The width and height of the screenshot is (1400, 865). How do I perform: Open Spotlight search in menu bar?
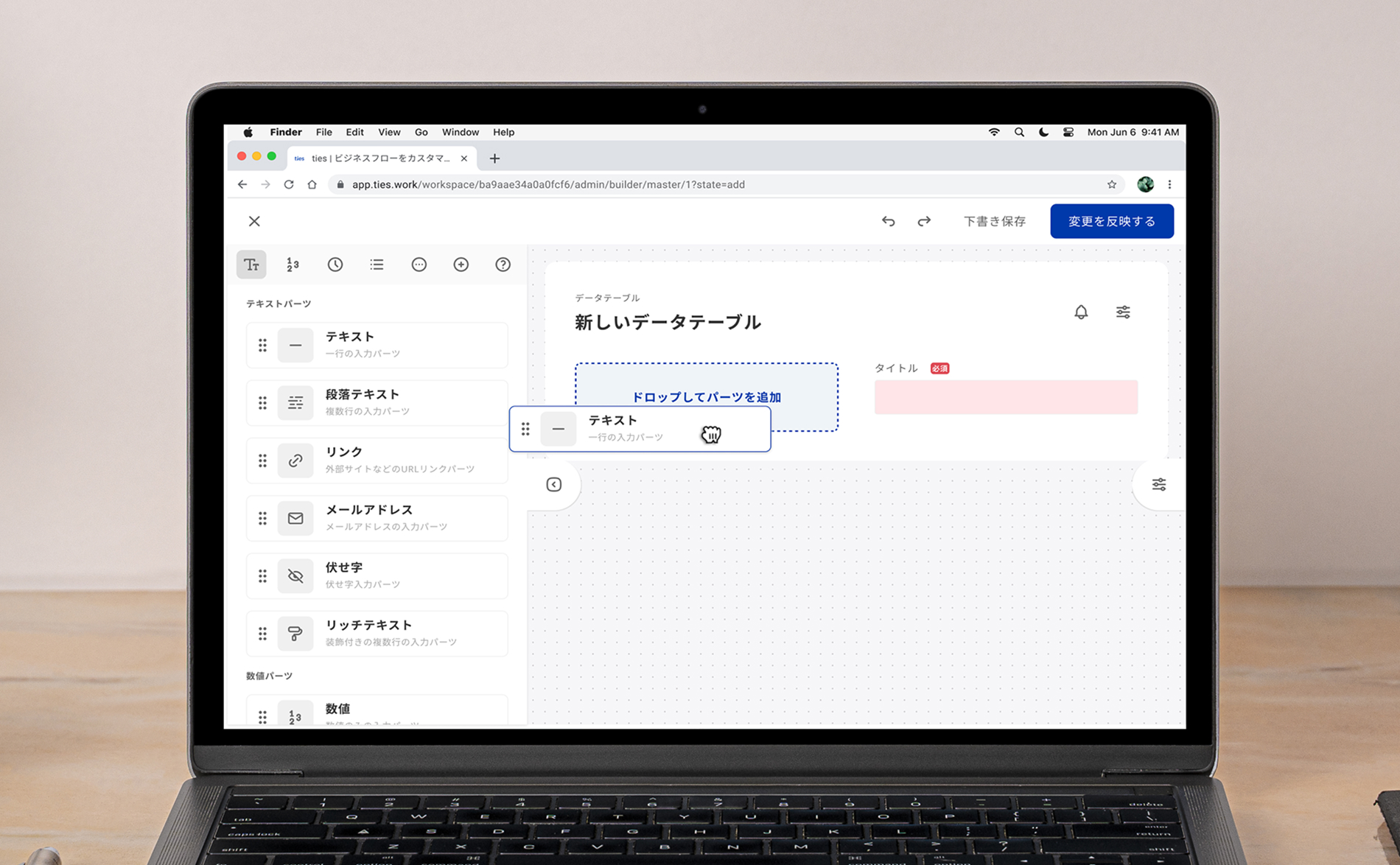pos(1019,133)
